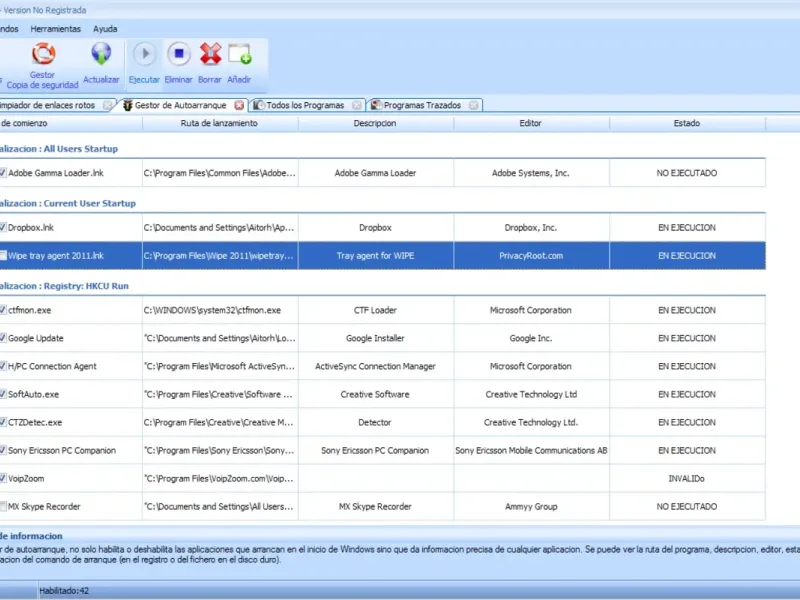Image resolution: width=800 pixels, height=600 pixels.
Task: Open the Ayuda menu
Action: 105,29
